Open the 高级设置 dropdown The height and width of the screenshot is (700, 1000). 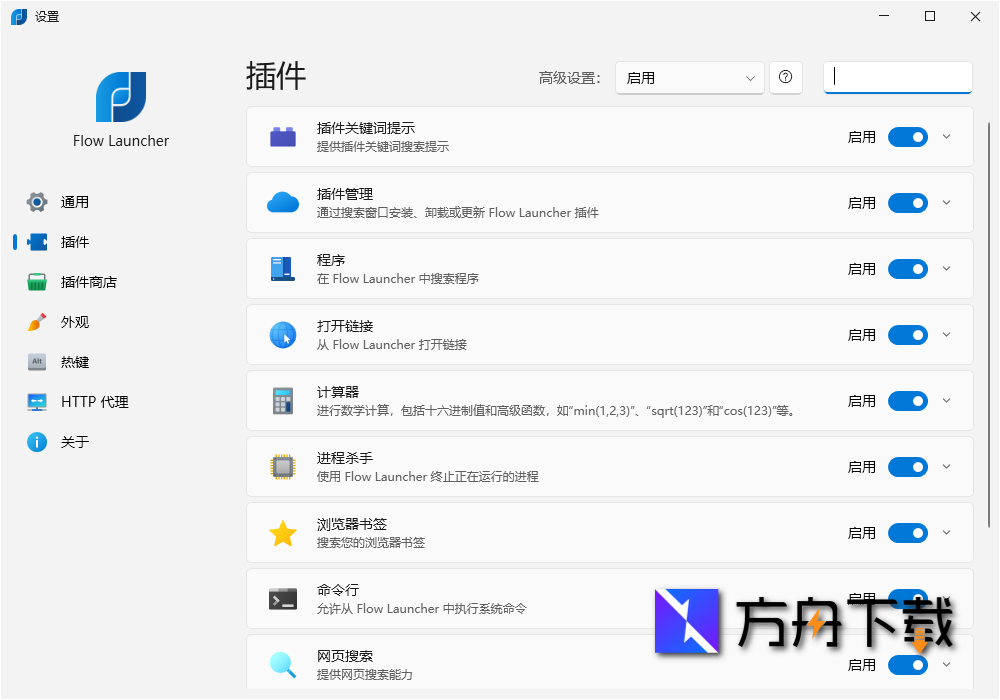tap(689, 77)
